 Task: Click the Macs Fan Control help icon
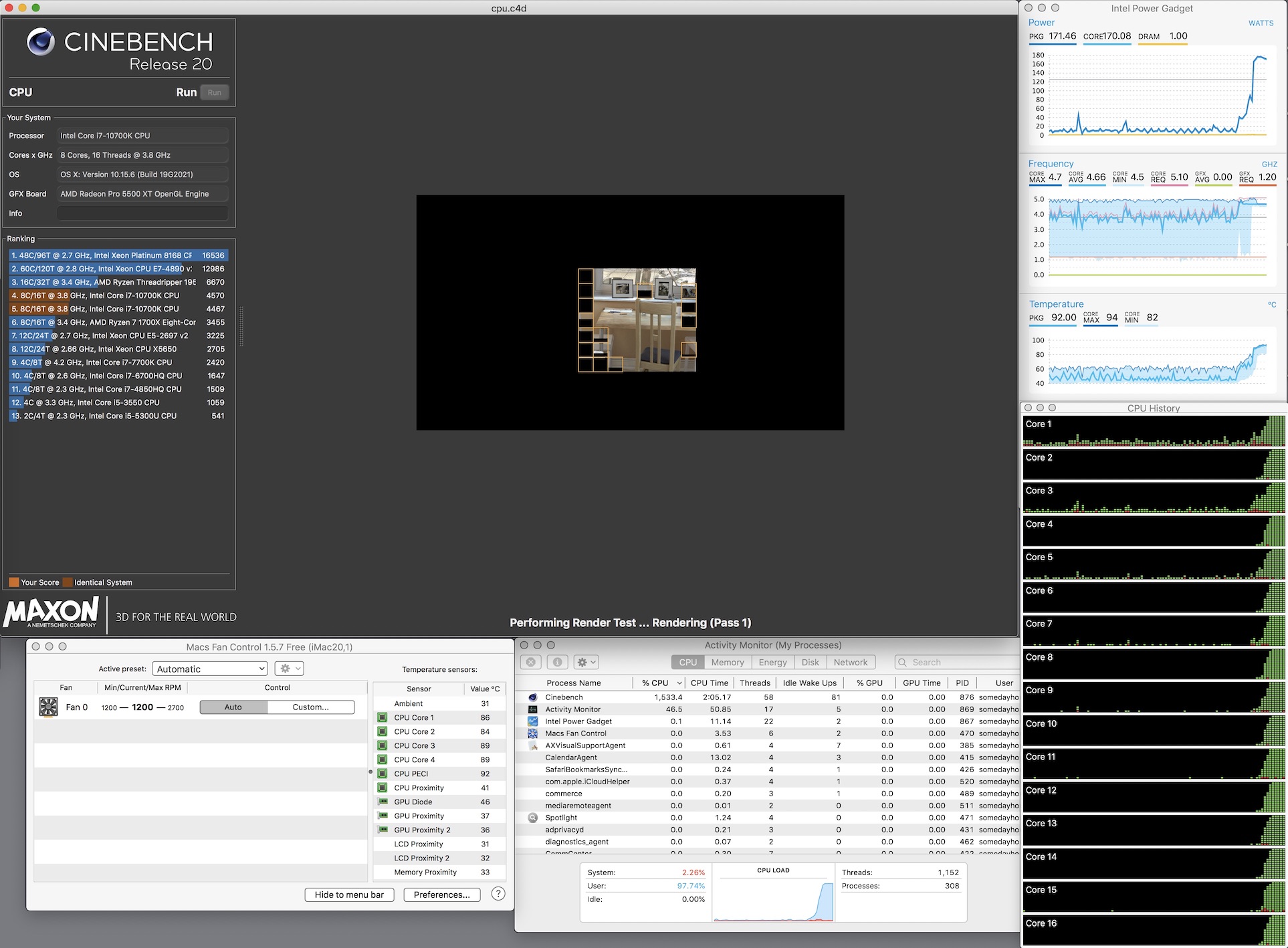498,894
